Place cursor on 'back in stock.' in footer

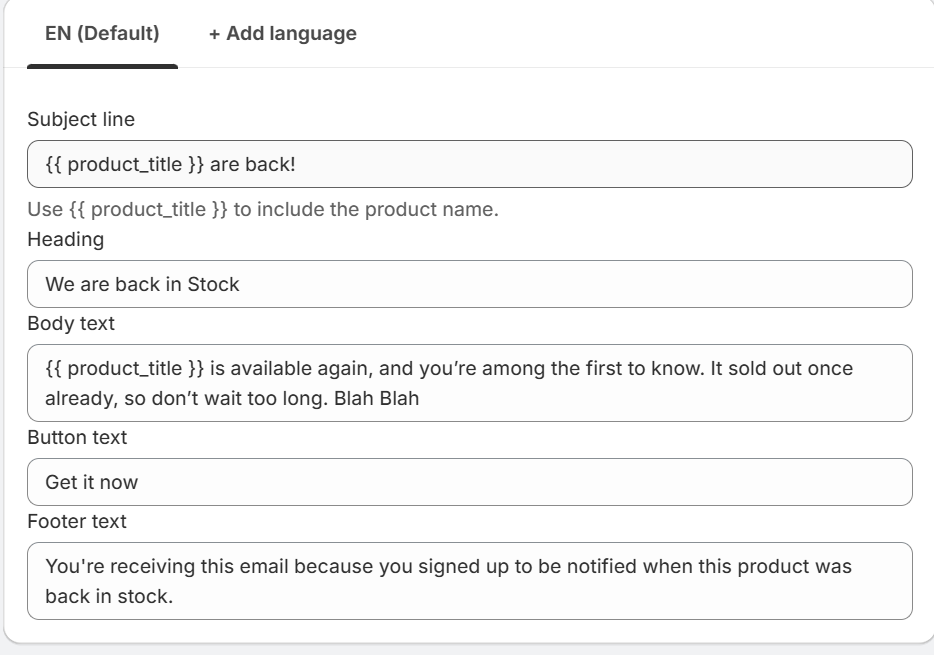point(109,596)
